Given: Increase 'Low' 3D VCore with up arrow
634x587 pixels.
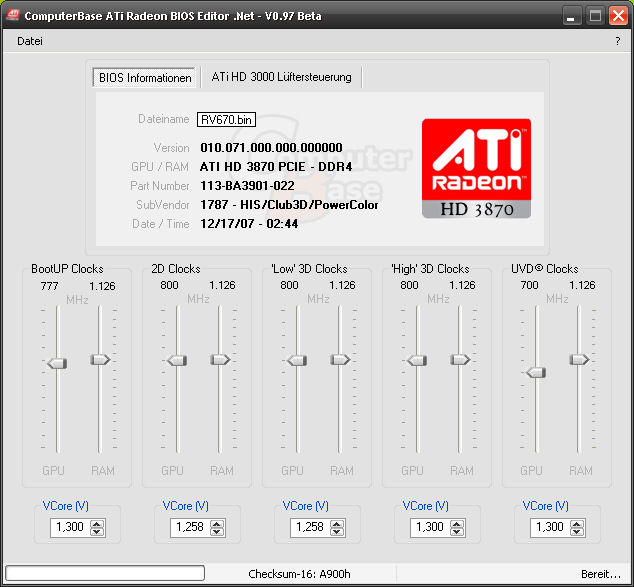Looking at the screenshot, I should coord(337,524).
